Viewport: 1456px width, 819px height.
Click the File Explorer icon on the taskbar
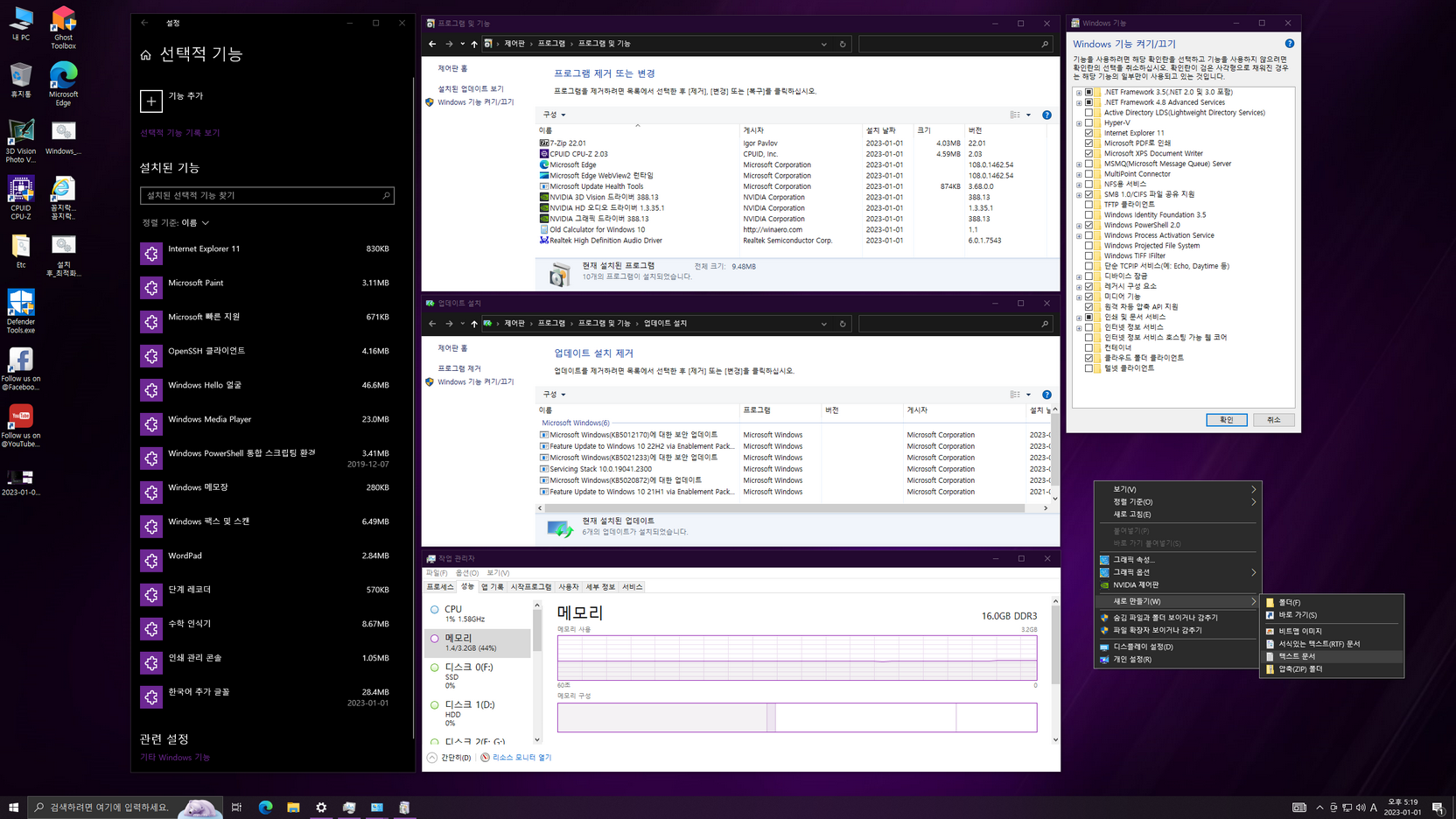[x=293, y=807]
